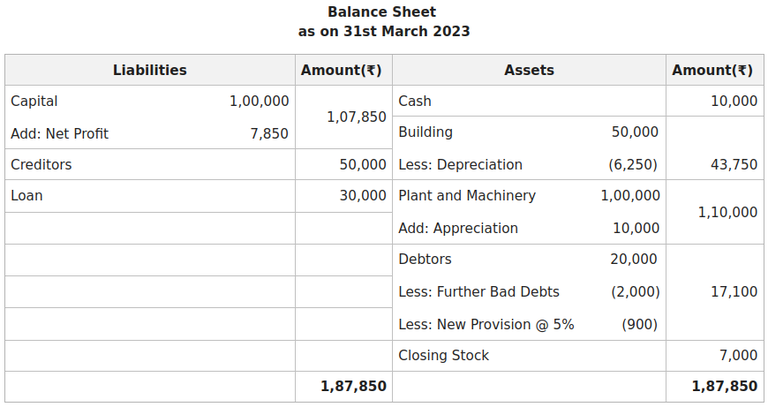Image resolution: width=768 pixels, height=407 pixels.
Task: Click net debtors amount 17,100
Action: 734,292
